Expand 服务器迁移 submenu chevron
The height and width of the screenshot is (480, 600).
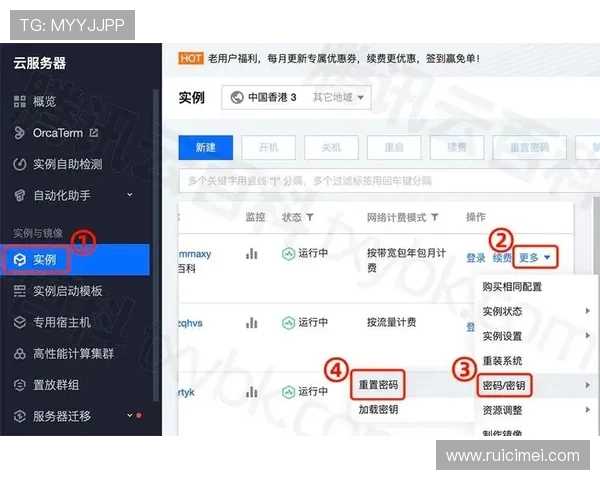pos(130,415)
